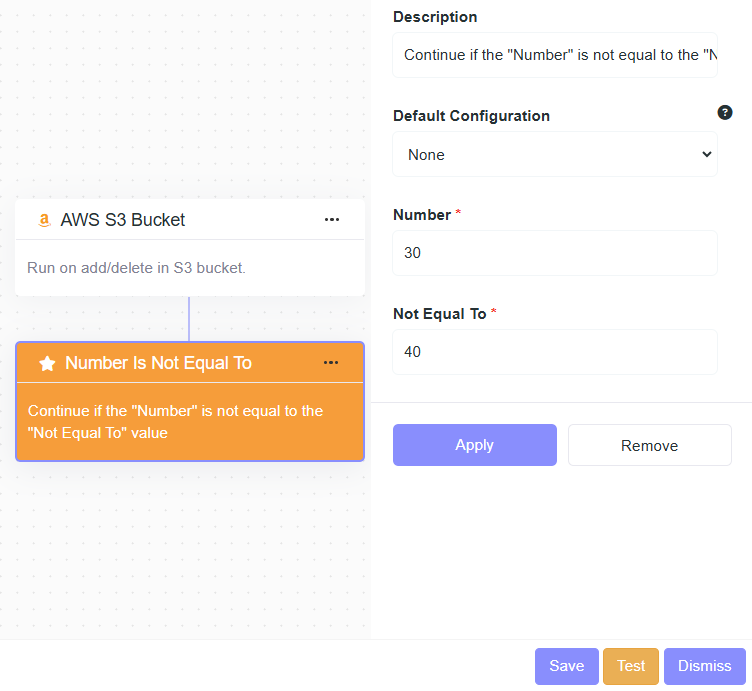
Task: Open help tooltip beside Default Configuration
Action: (x=725, y=113)
